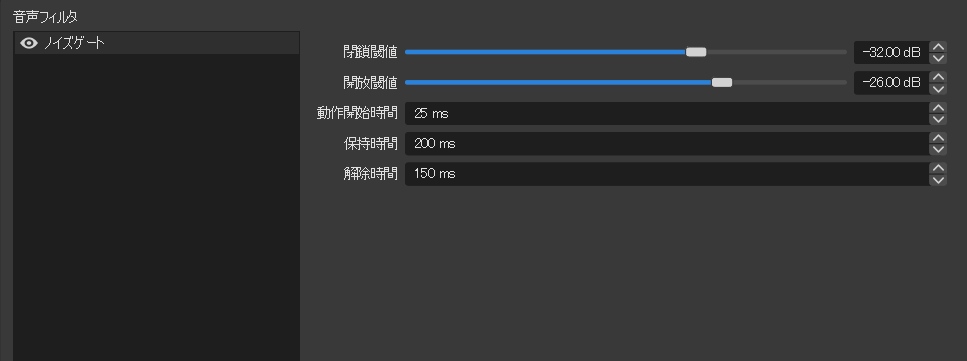Click the -32.00 dB value field

892,52
